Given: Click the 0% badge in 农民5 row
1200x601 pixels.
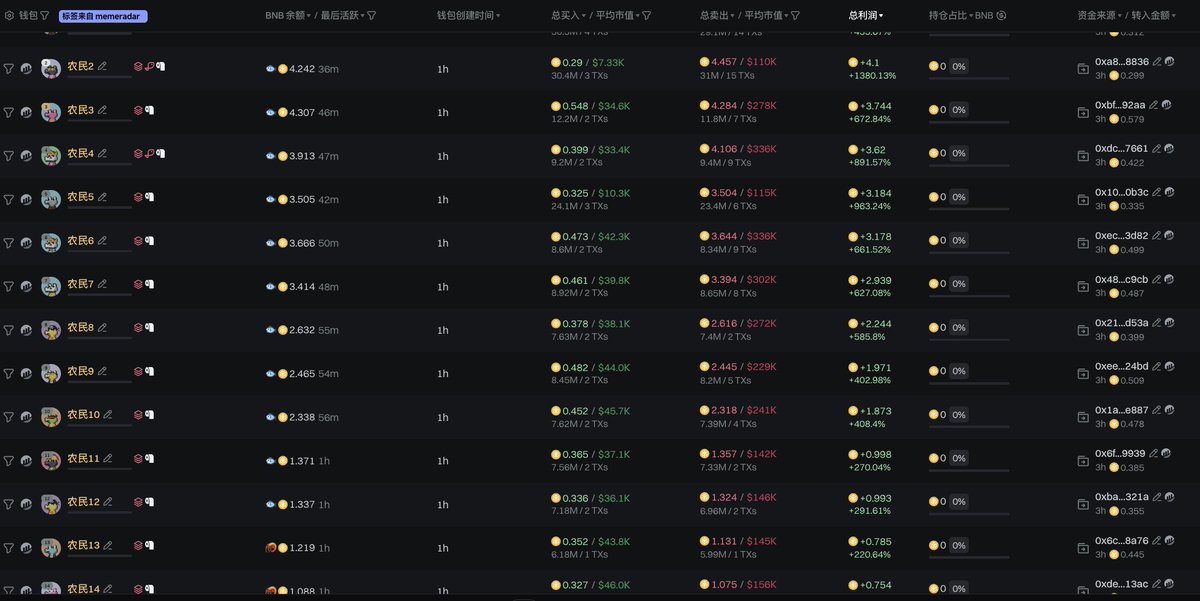Looking at the screenshot, I should [958, 197].
